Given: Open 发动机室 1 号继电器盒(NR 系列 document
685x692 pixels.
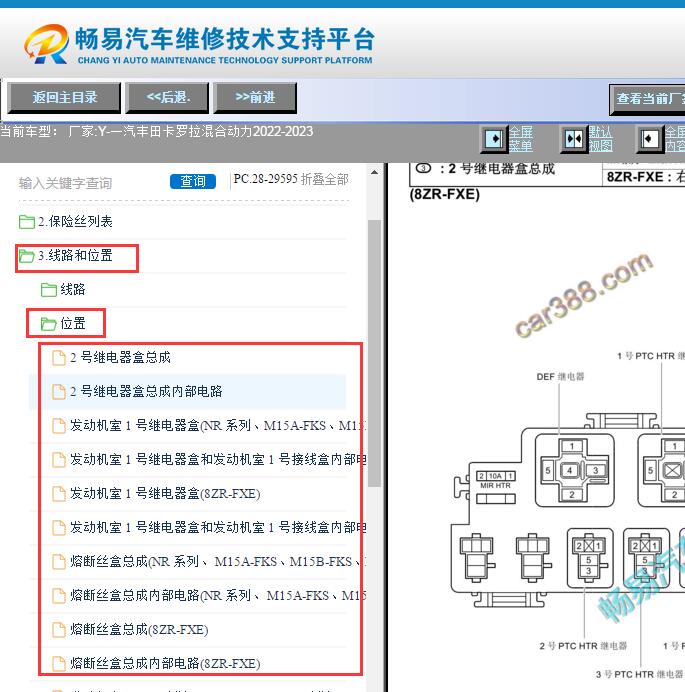Looking at the screenshot, I should [218, 425].
